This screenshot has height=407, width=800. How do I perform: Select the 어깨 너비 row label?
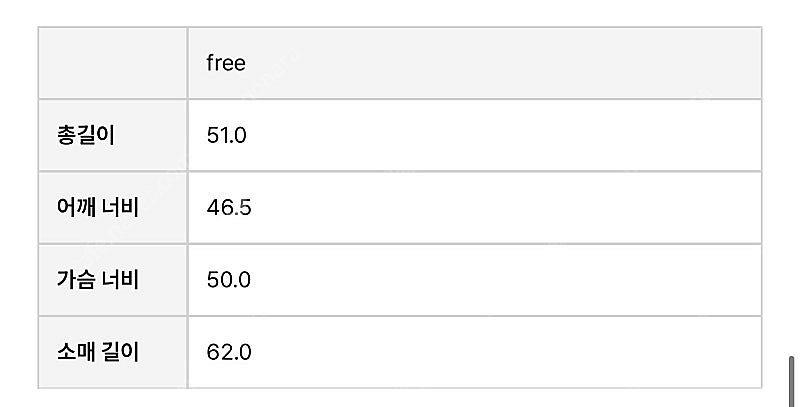point(98,207)
